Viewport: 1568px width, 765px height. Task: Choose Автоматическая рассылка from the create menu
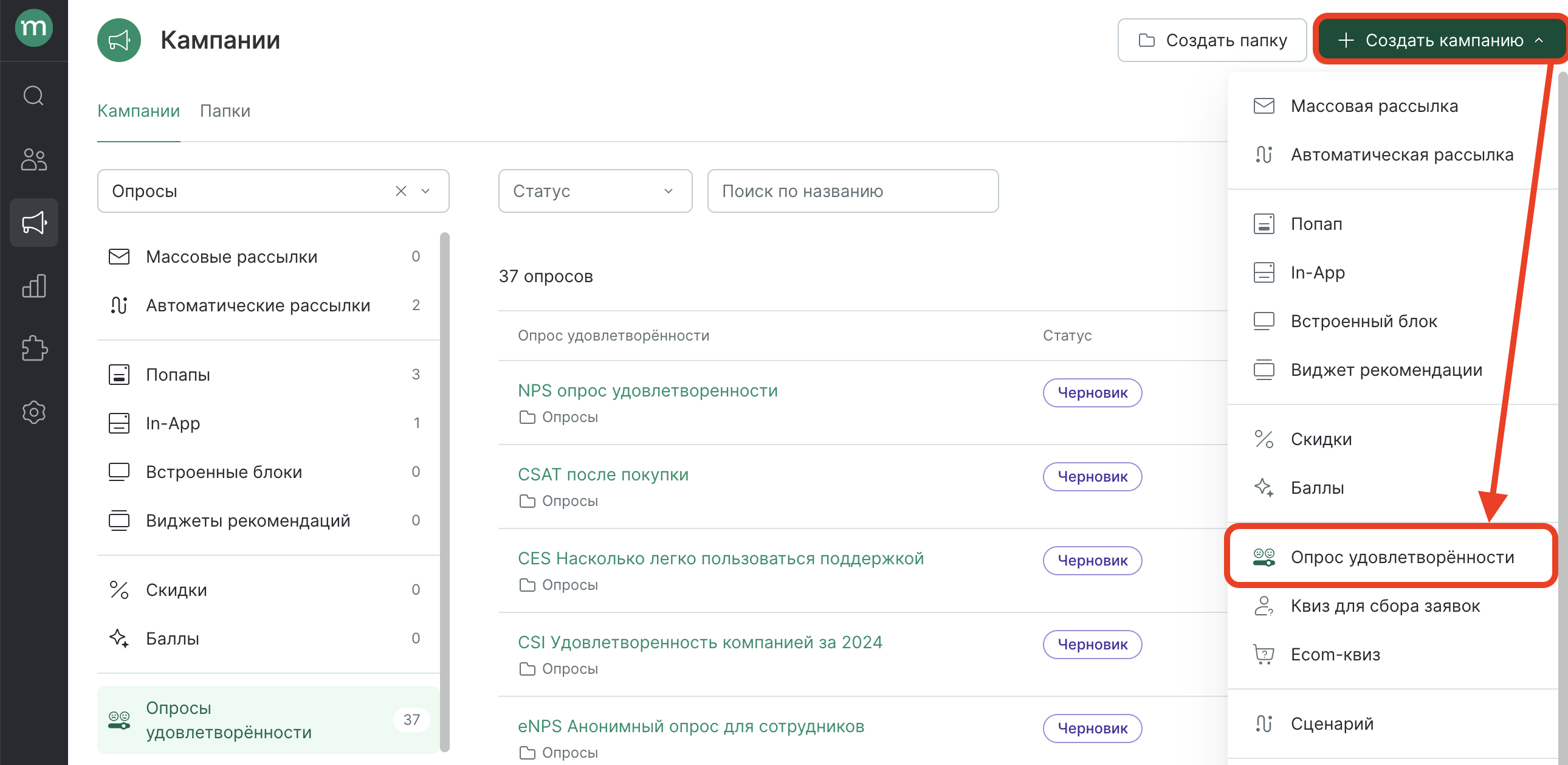1392,154
